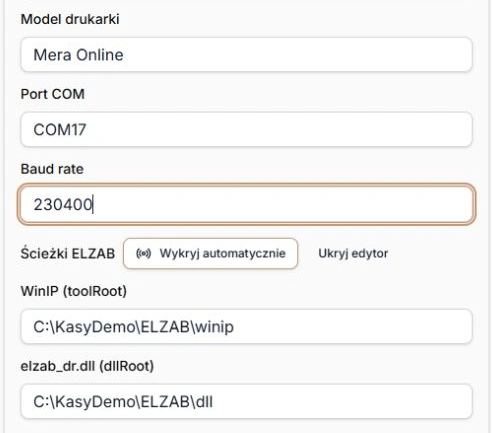The width and height of the screenshot is (492, 433).
Task: Focus the Model drukarki input field
Action: tap(246, 55)
